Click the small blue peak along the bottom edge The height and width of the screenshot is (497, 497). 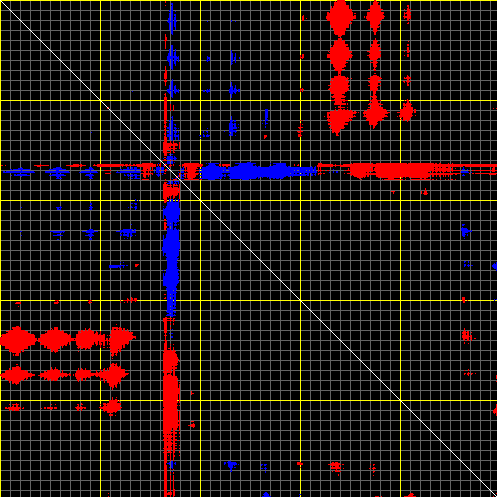point(231,465)
